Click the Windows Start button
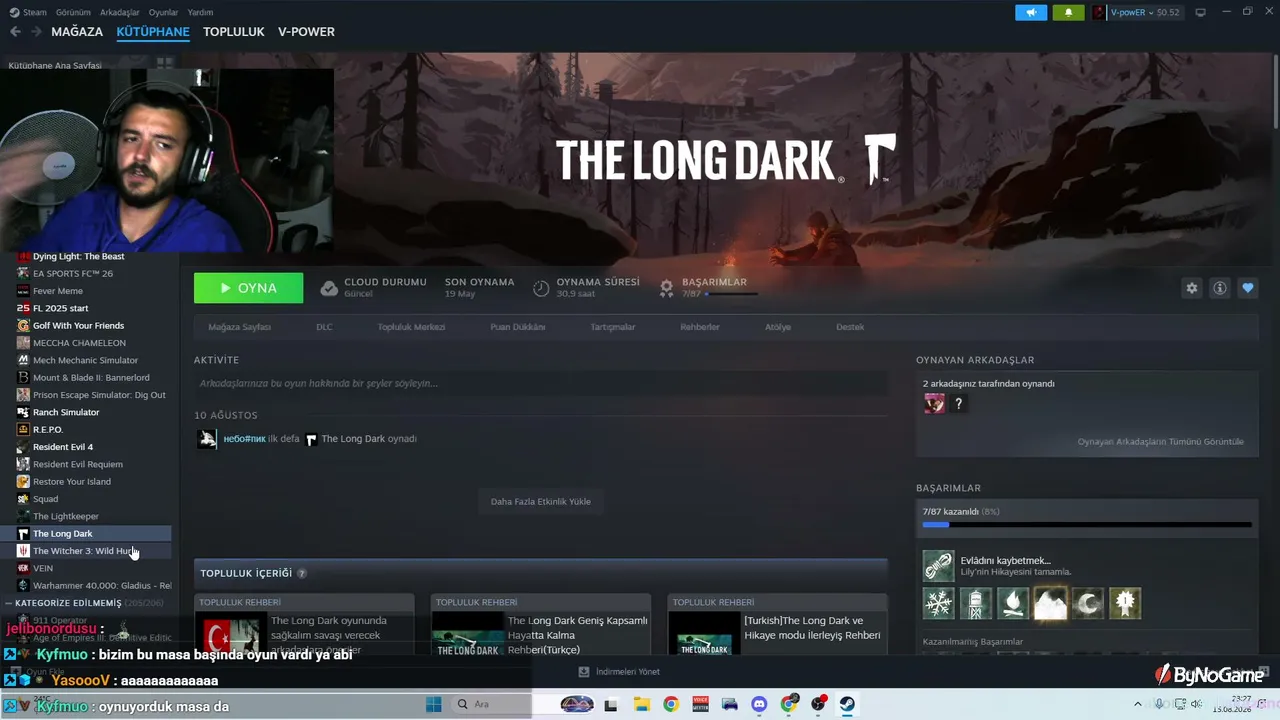This screenshot has height=720, width=1280. tap(434, 704)
